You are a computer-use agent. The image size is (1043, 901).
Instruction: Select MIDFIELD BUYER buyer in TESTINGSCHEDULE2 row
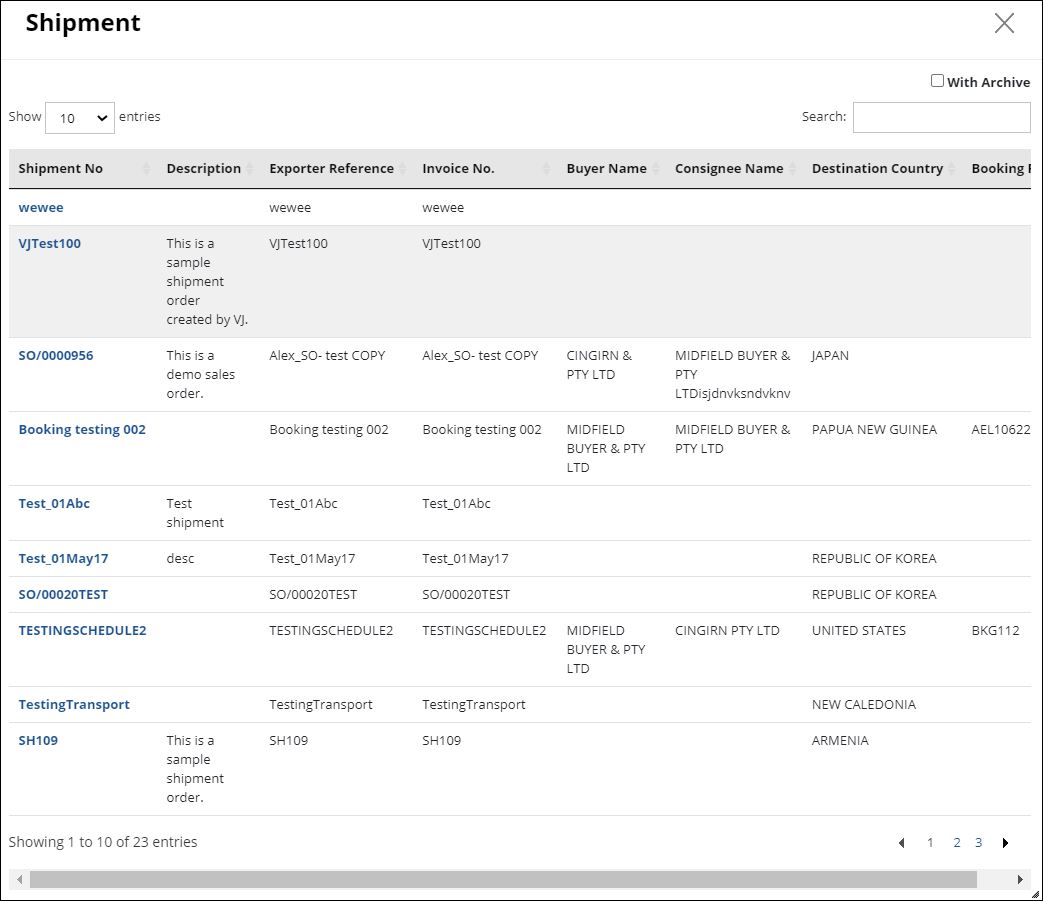click(606, 649)
